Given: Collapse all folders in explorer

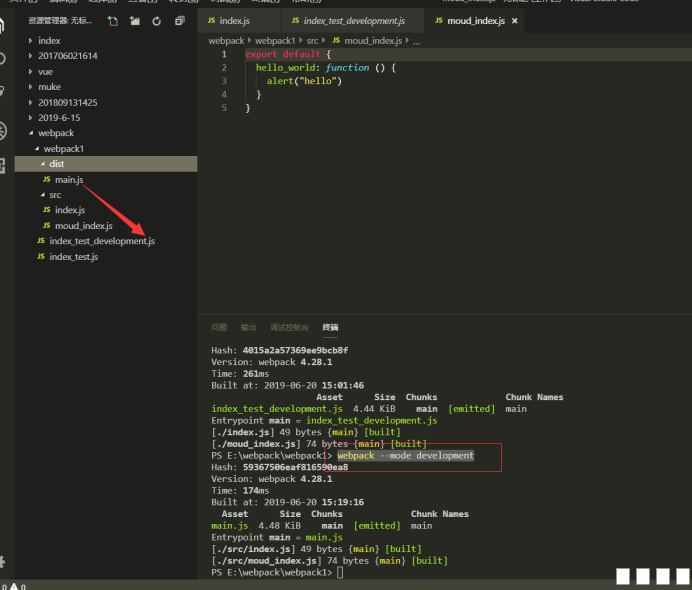Looking at the screenshot, I should pos(178,20).
